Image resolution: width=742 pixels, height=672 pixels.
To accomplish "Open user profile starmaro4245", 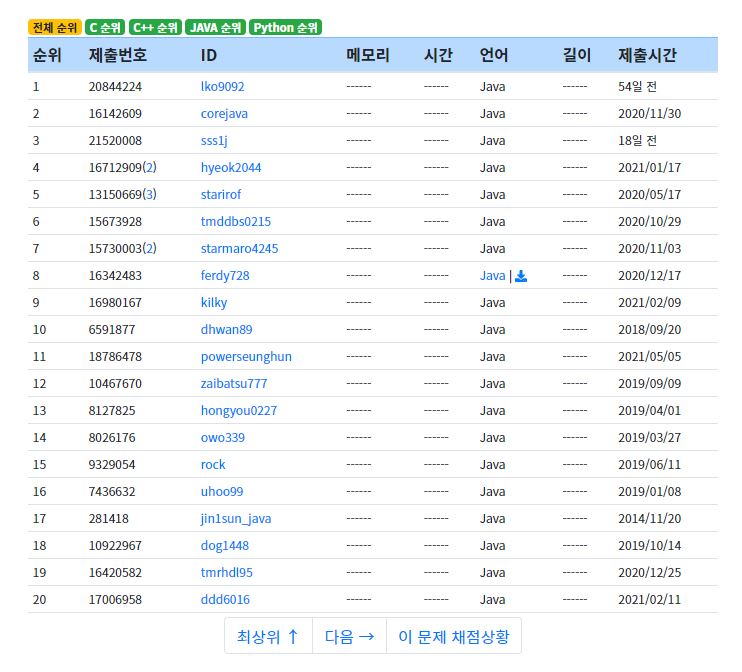I will [x=239, y=248].
